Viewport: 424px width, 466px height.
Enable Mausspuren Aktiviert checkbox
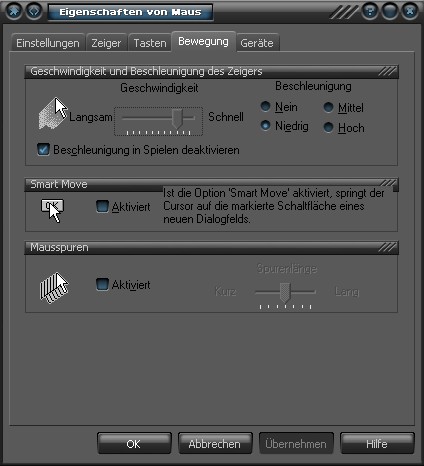102,284
